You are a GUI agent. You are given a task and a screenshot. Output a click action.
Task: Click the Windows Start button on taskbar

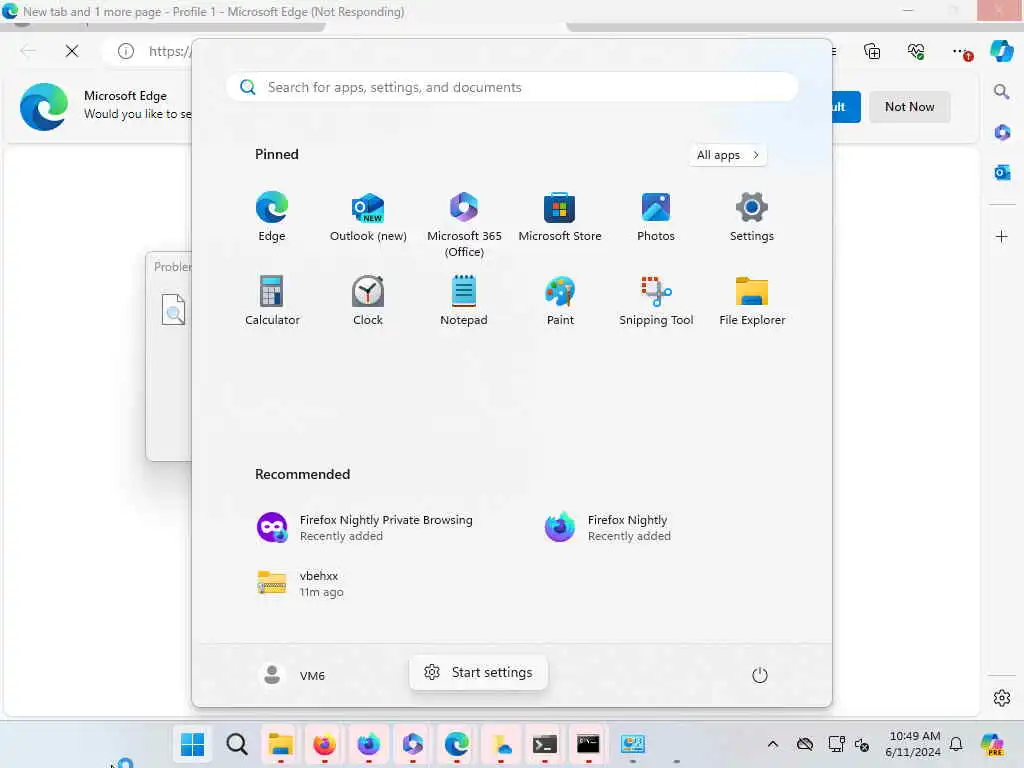coord(193,744)
